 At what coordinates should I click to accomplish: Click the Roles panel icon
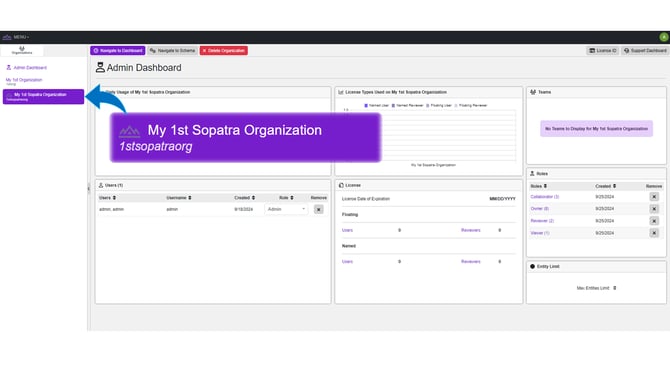click(532, 173)
